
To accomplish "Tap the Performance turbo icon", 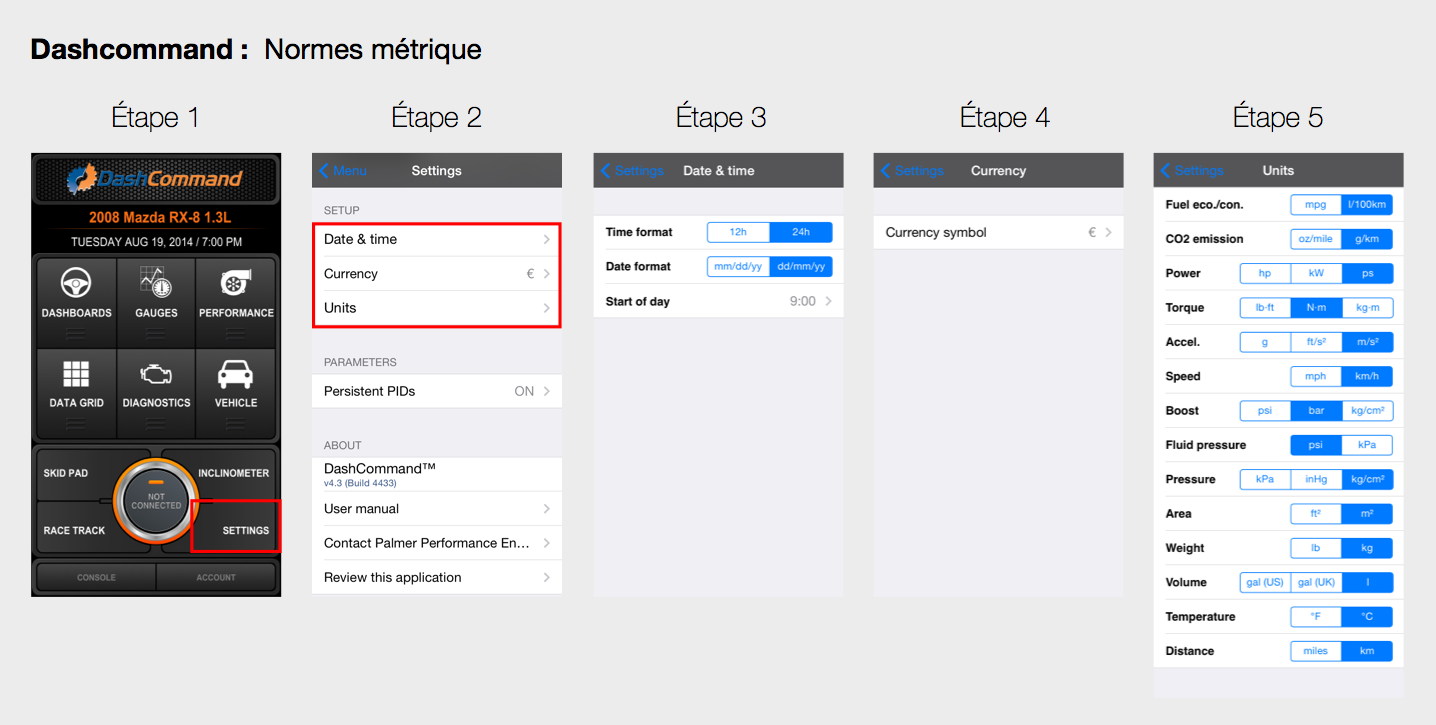I will 236,285.
